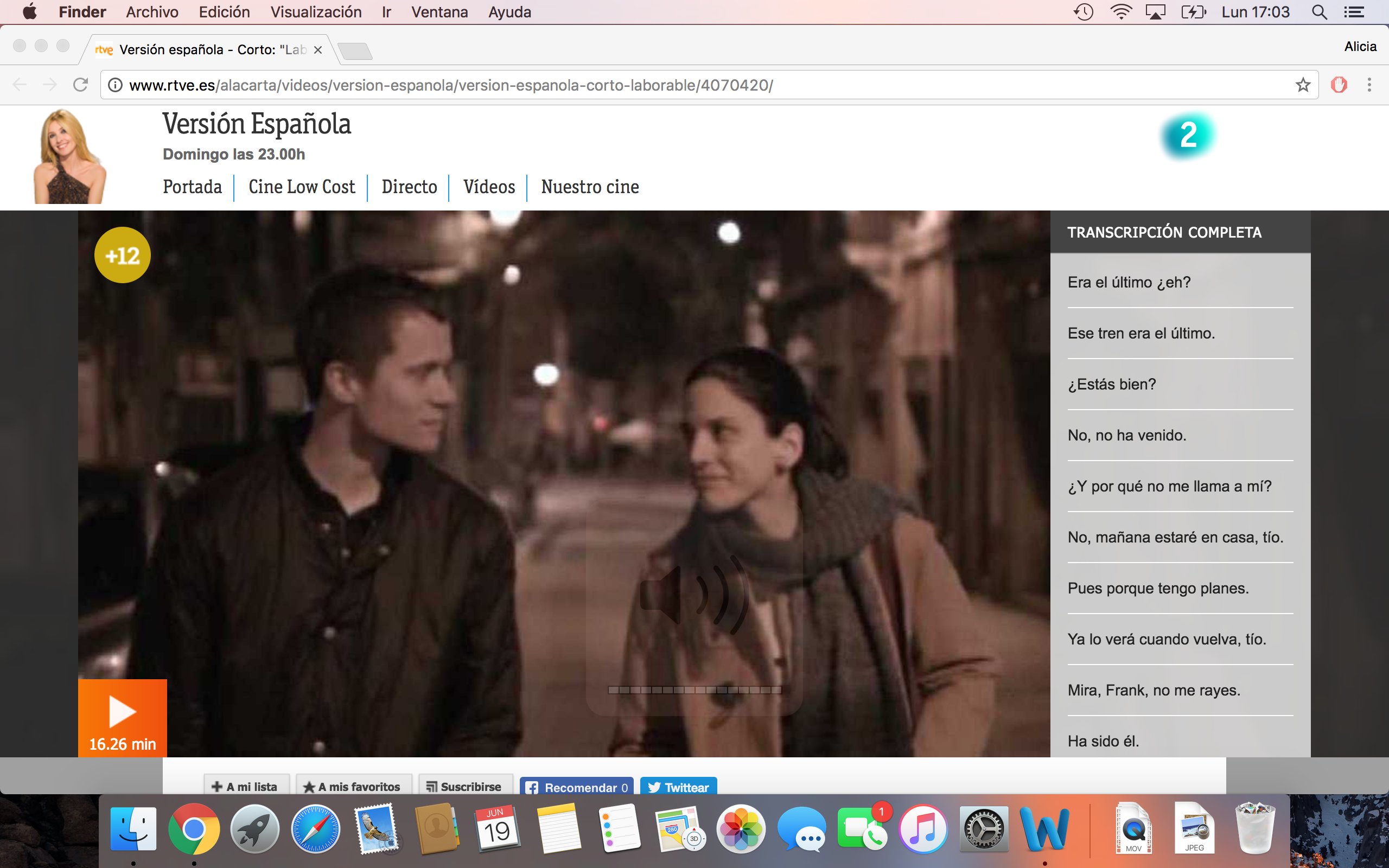This screenshot has width=1389, height=868.
Task: Open the Apple menu
Action: coord(30,12)
